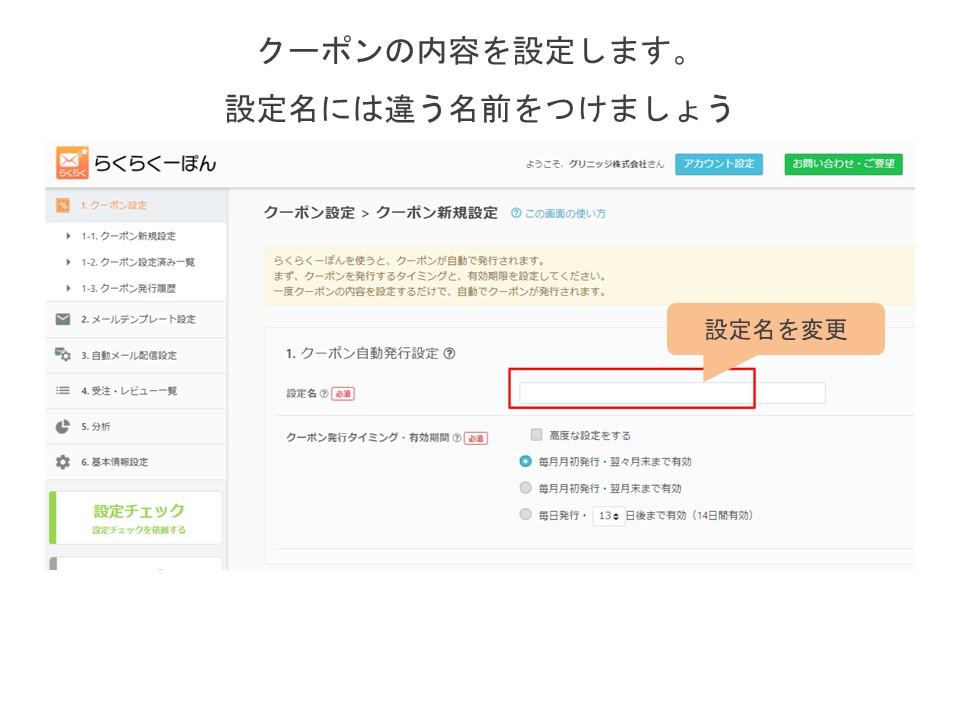This screenshot has height=720, width=960.
Task: Click the orders and reviews list icon
Action: [x=63, y=391]
